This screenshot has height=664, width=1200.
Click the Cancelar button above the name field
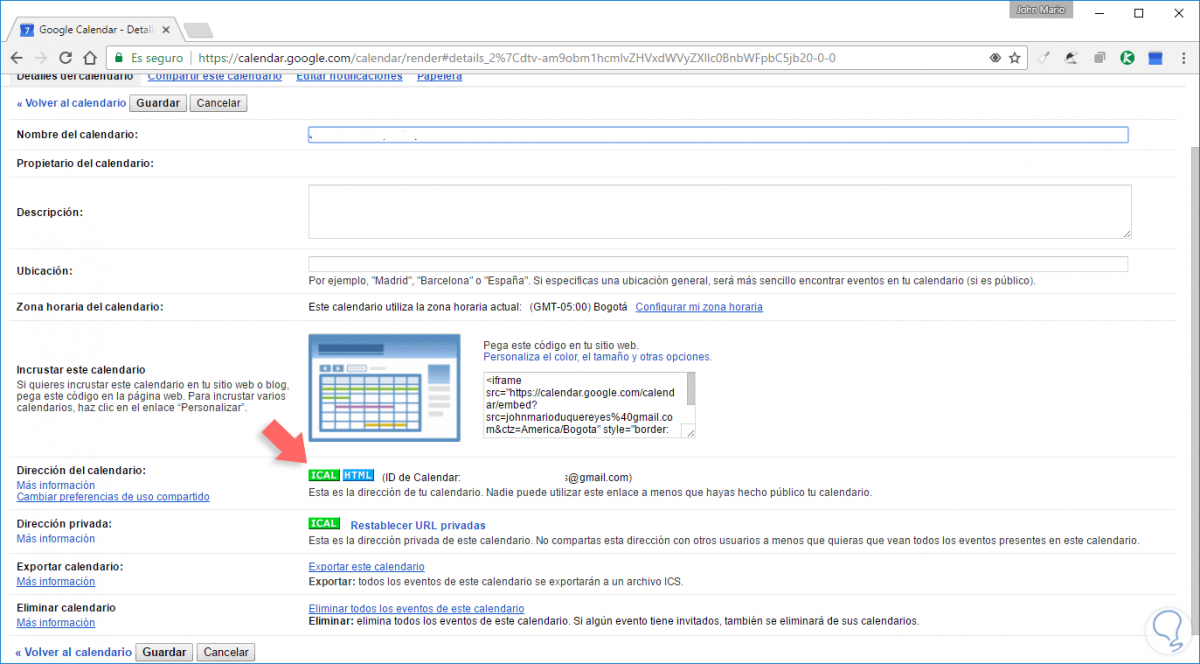point(219,103)
